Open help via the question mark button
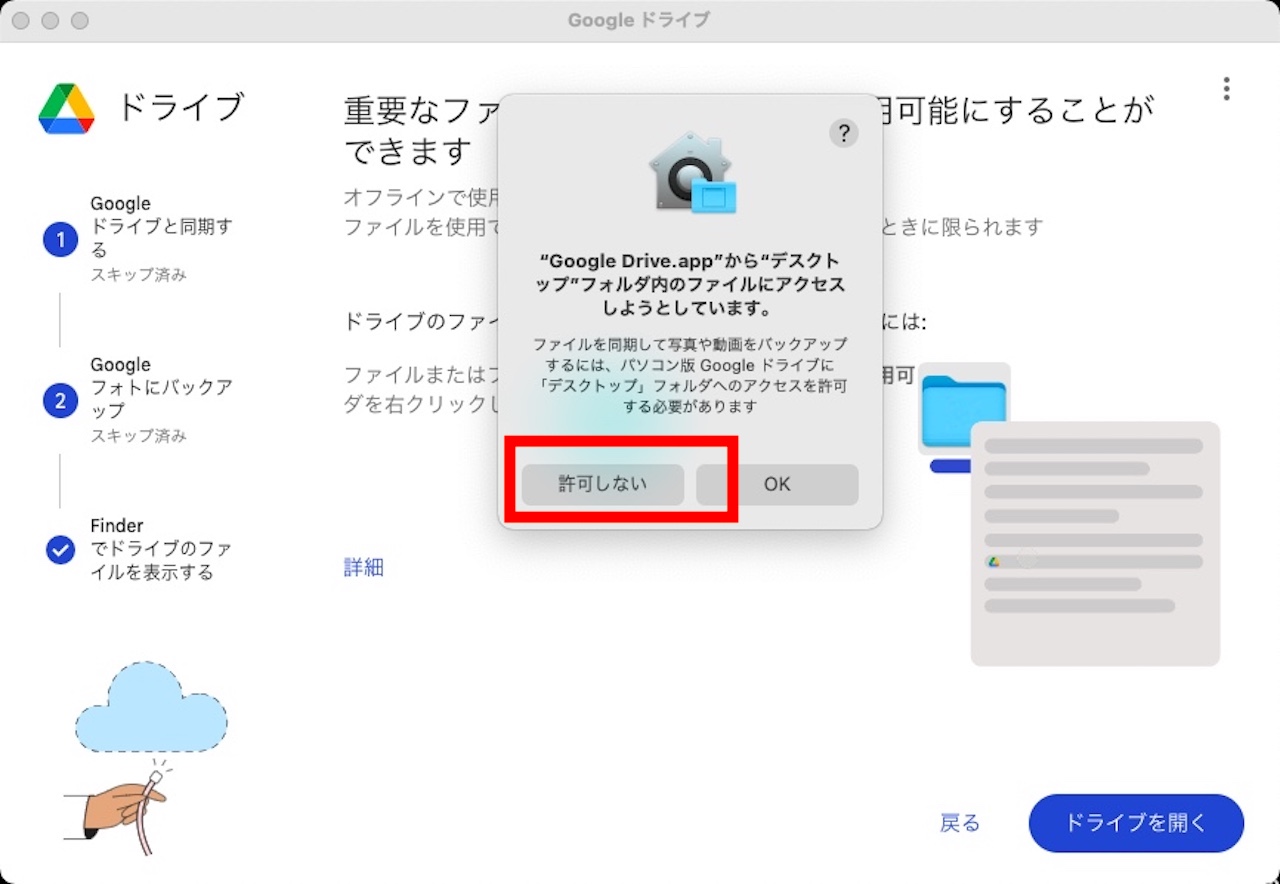 click(x=844, y=133)
